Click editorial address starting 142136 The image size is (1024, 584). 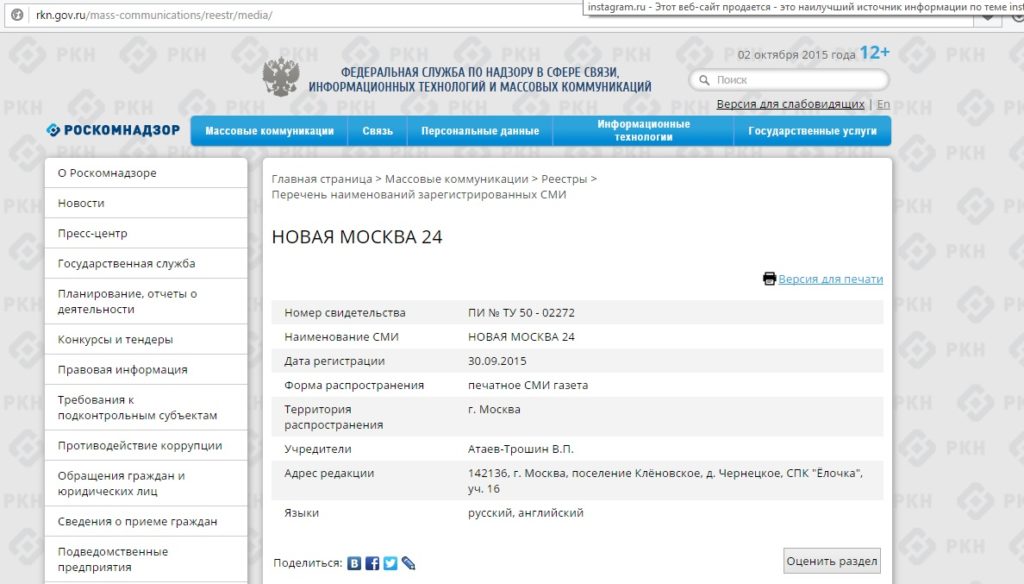click(665, 481)
